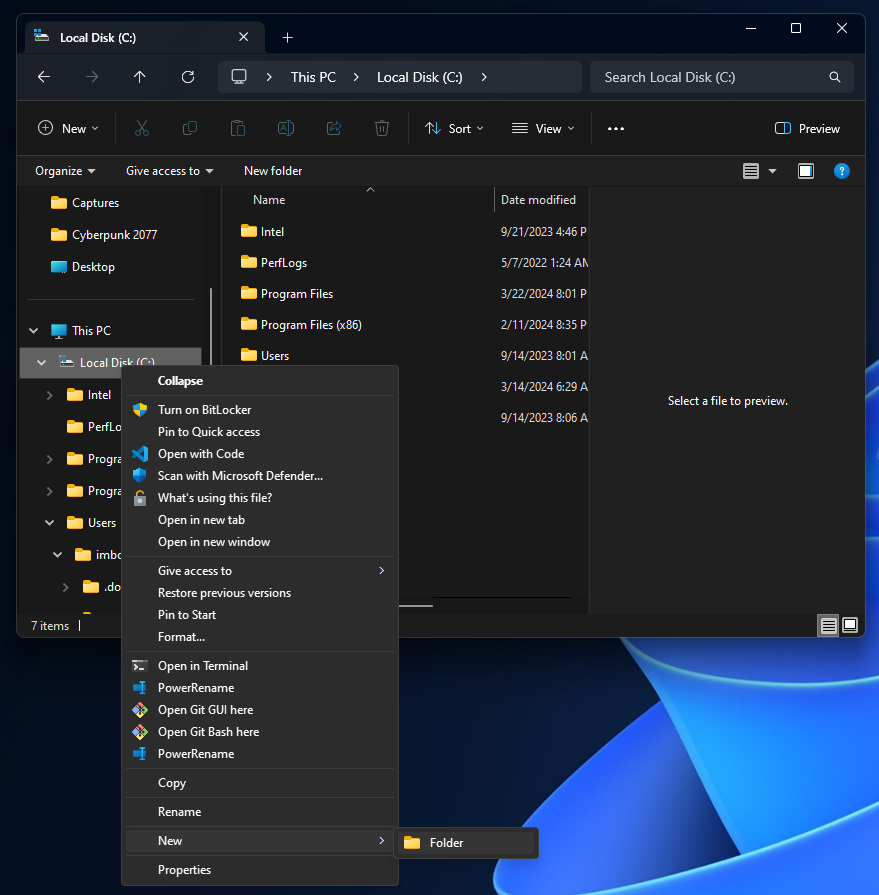Screen dimensions: 879x895
Task: Click the Refresh icon in navigation bar
Action: pyautogui.click(x=188, y=77)
